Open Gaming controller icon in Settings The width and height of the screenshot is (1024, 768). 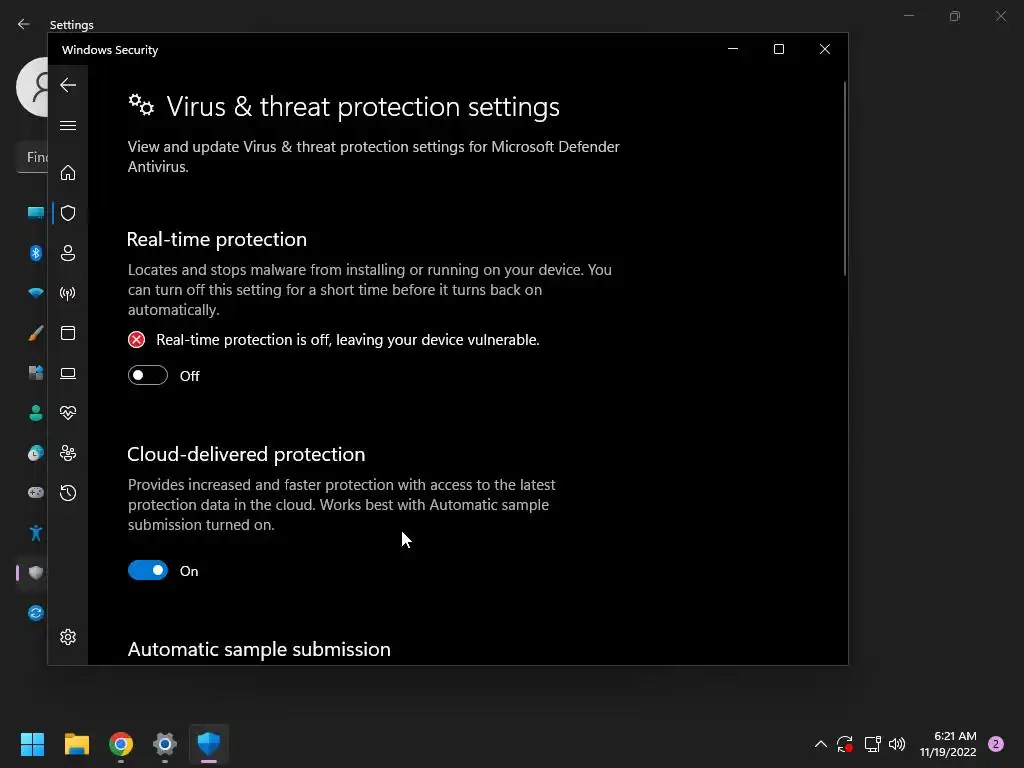pos(36,492)
